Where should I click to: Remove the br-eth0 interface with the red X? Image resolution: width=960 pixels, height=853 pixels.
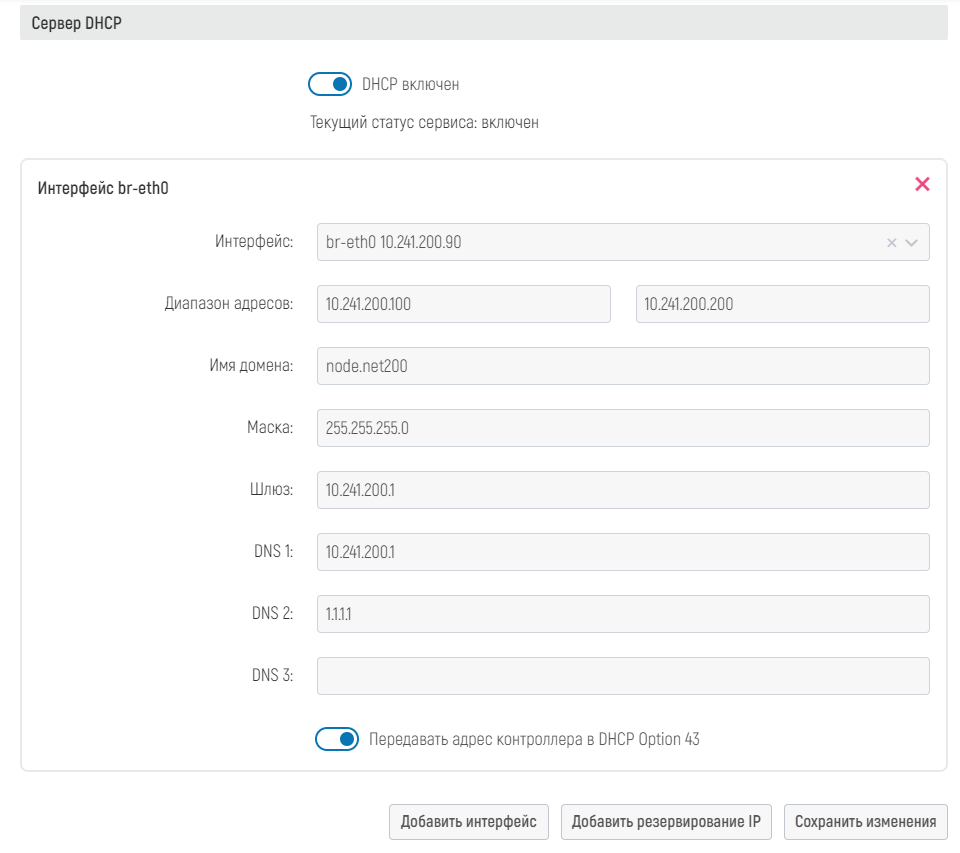(x=922, y=184)
